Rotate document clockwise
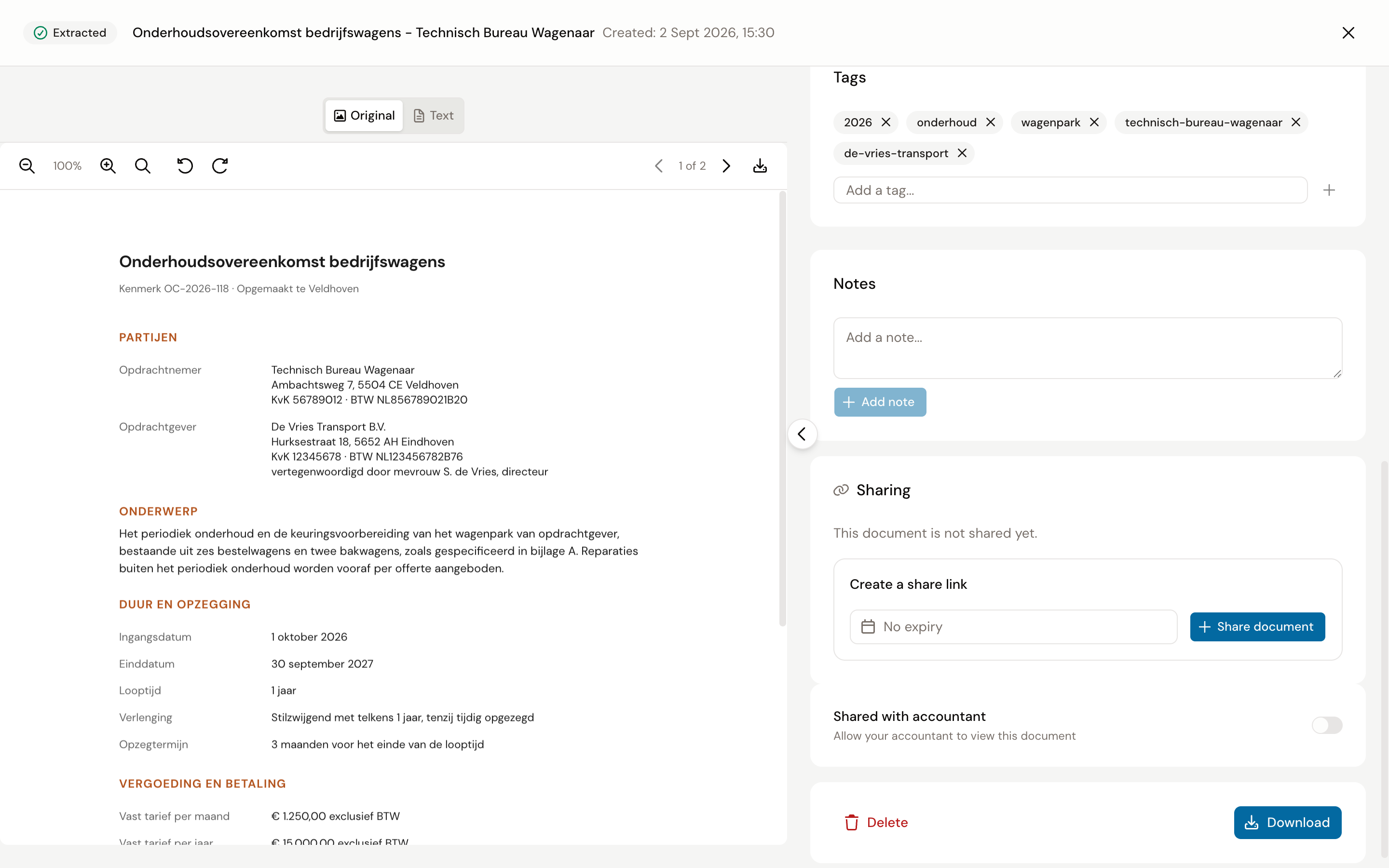 [220, 166]
